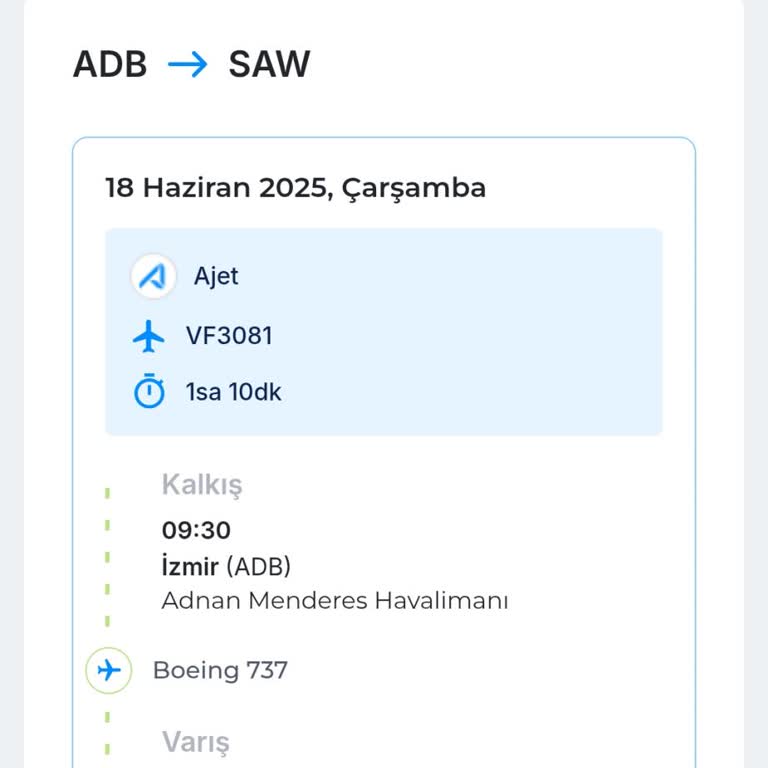Tap the Boeing 737 aircraft type

pos(220,670)
